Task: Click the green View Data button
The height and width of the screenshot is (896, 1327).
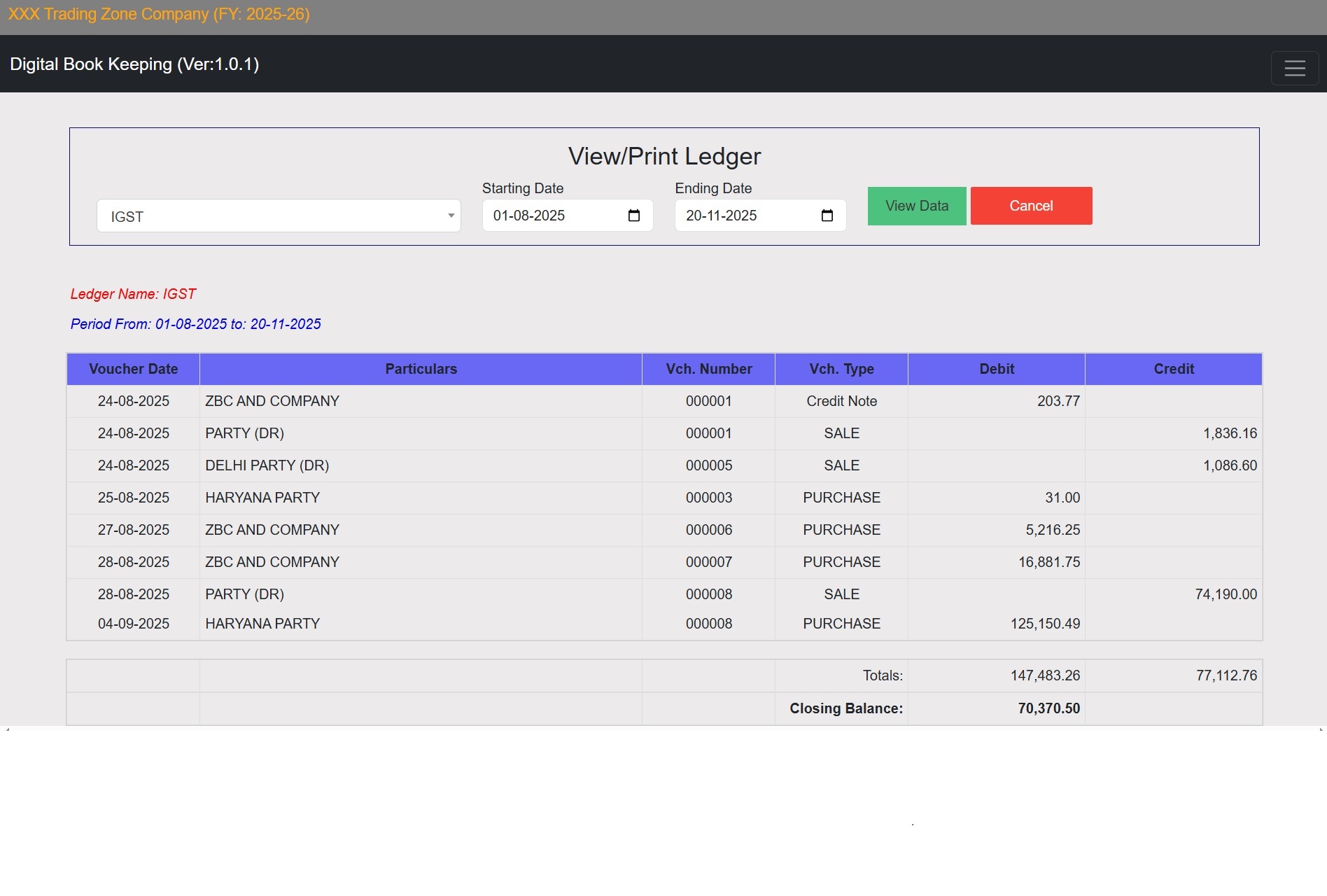Action: pos(916,206)
